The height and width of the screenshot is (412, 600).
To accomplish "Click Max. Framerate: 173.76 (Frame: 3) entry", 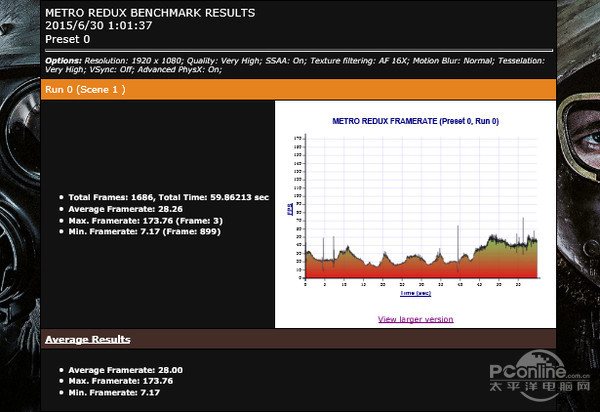I will (x=145, y=221).
